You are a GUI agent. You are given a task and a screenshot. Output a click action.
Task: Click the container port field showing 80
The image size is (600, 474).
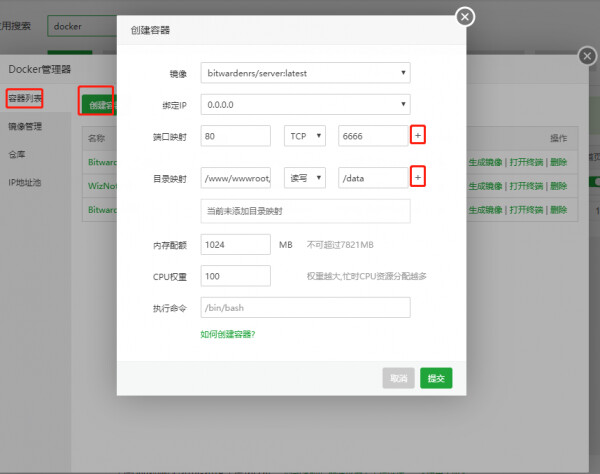coord(235,136)
